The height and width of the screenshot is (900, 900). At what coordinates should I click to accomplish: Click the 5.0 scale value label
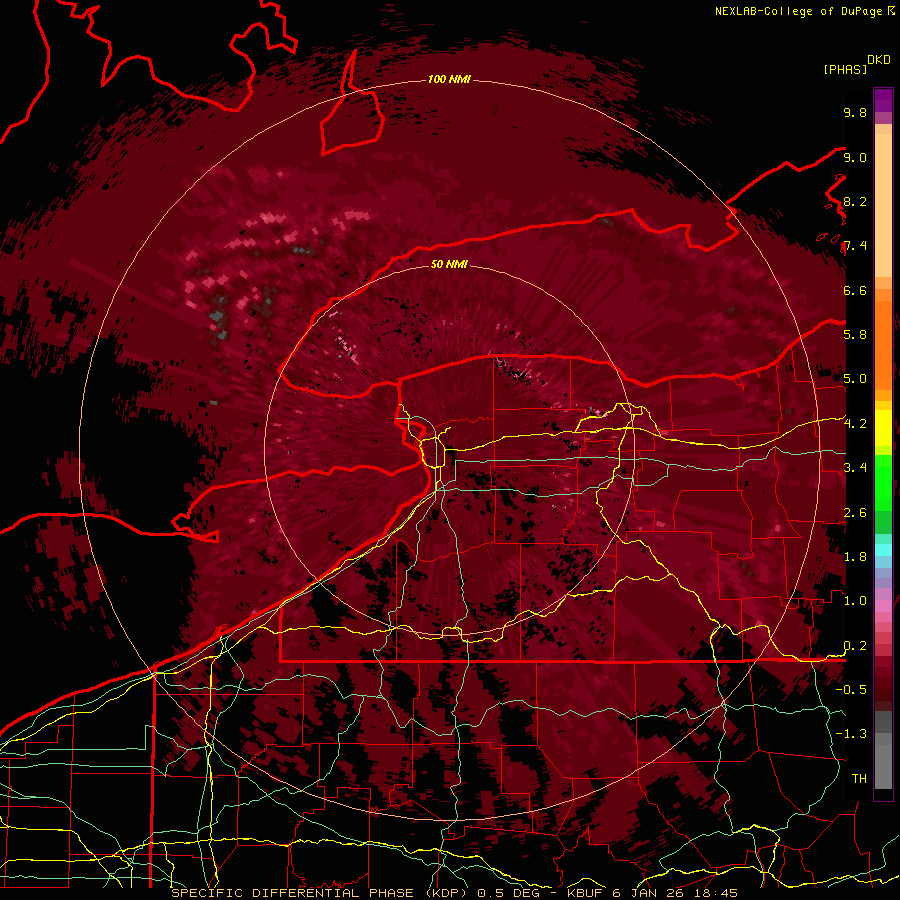point(855,379)
